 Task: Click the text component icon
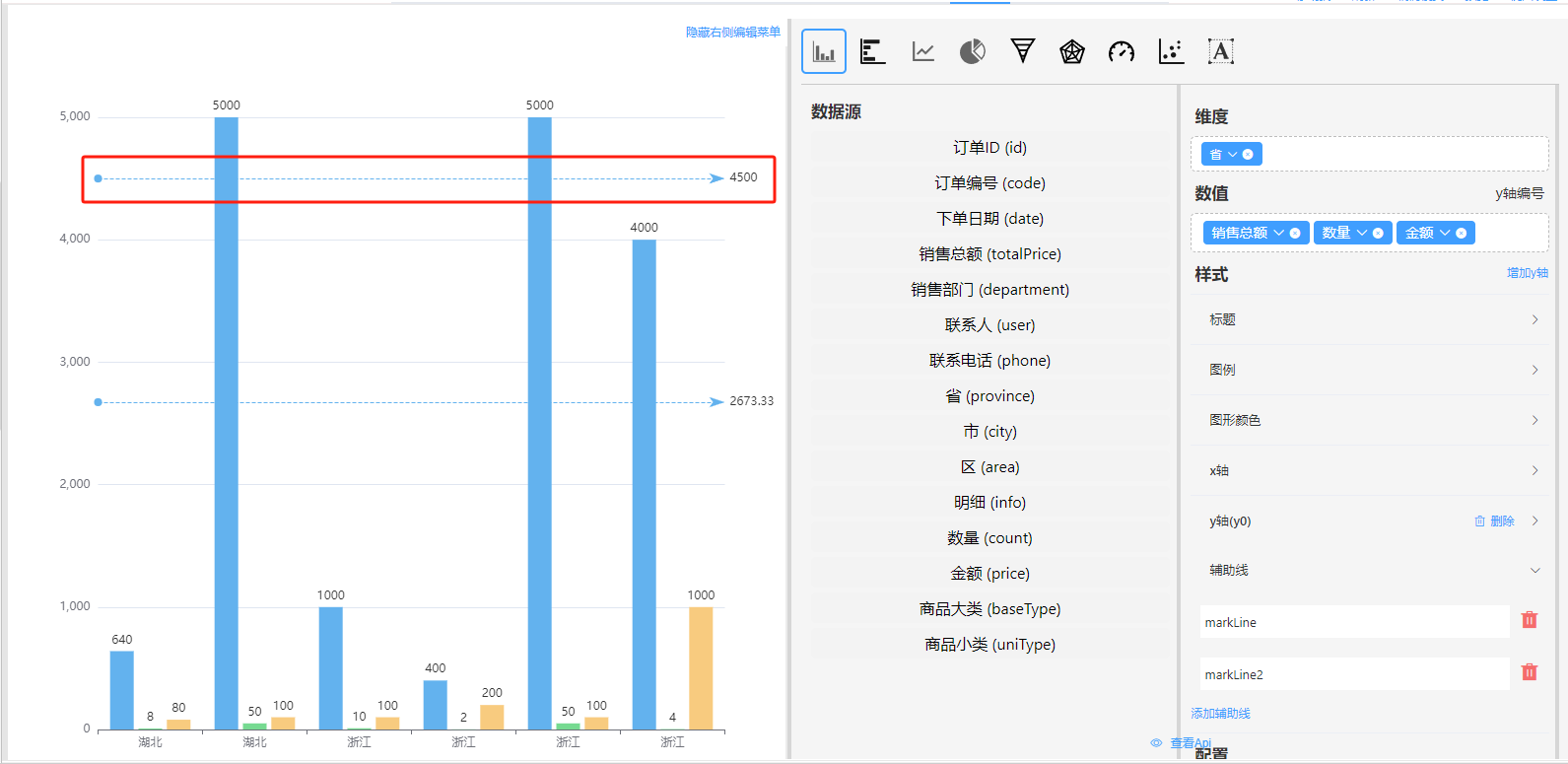point(1221,51)
